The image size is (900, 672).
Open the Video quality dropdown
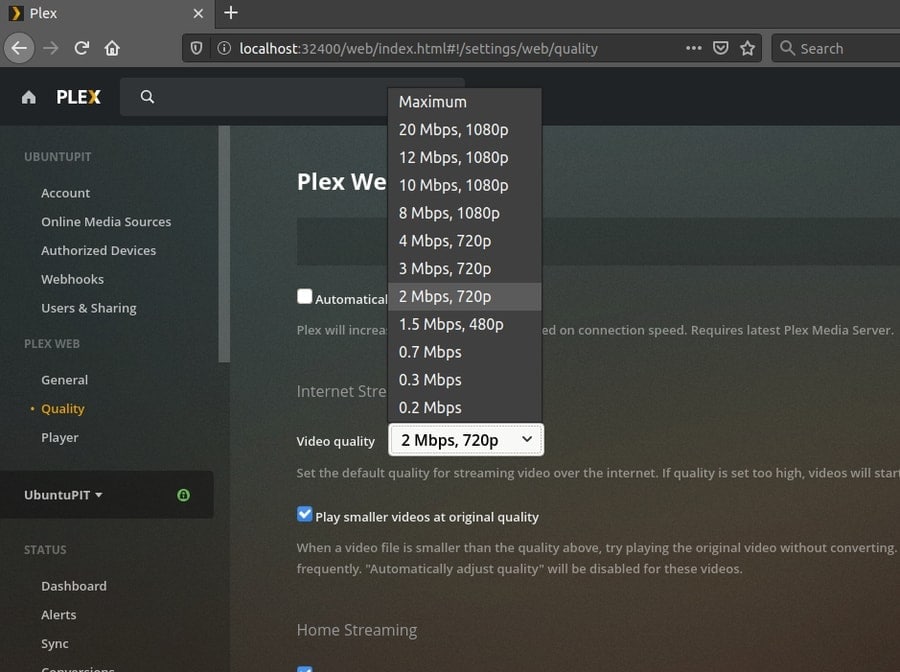(x=466, y=440)
